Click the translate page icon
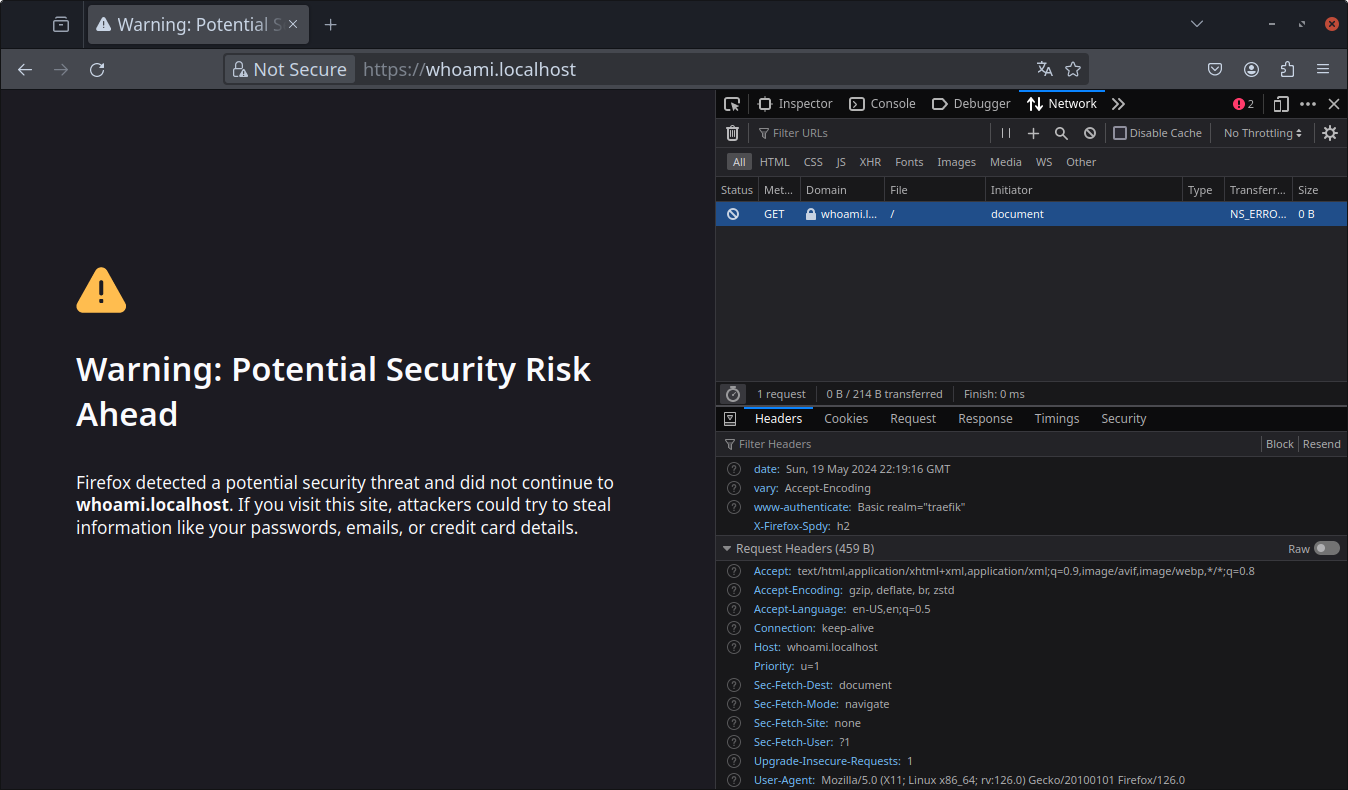The height and width of the screenshot is (790, 1348). (1045, 69)
